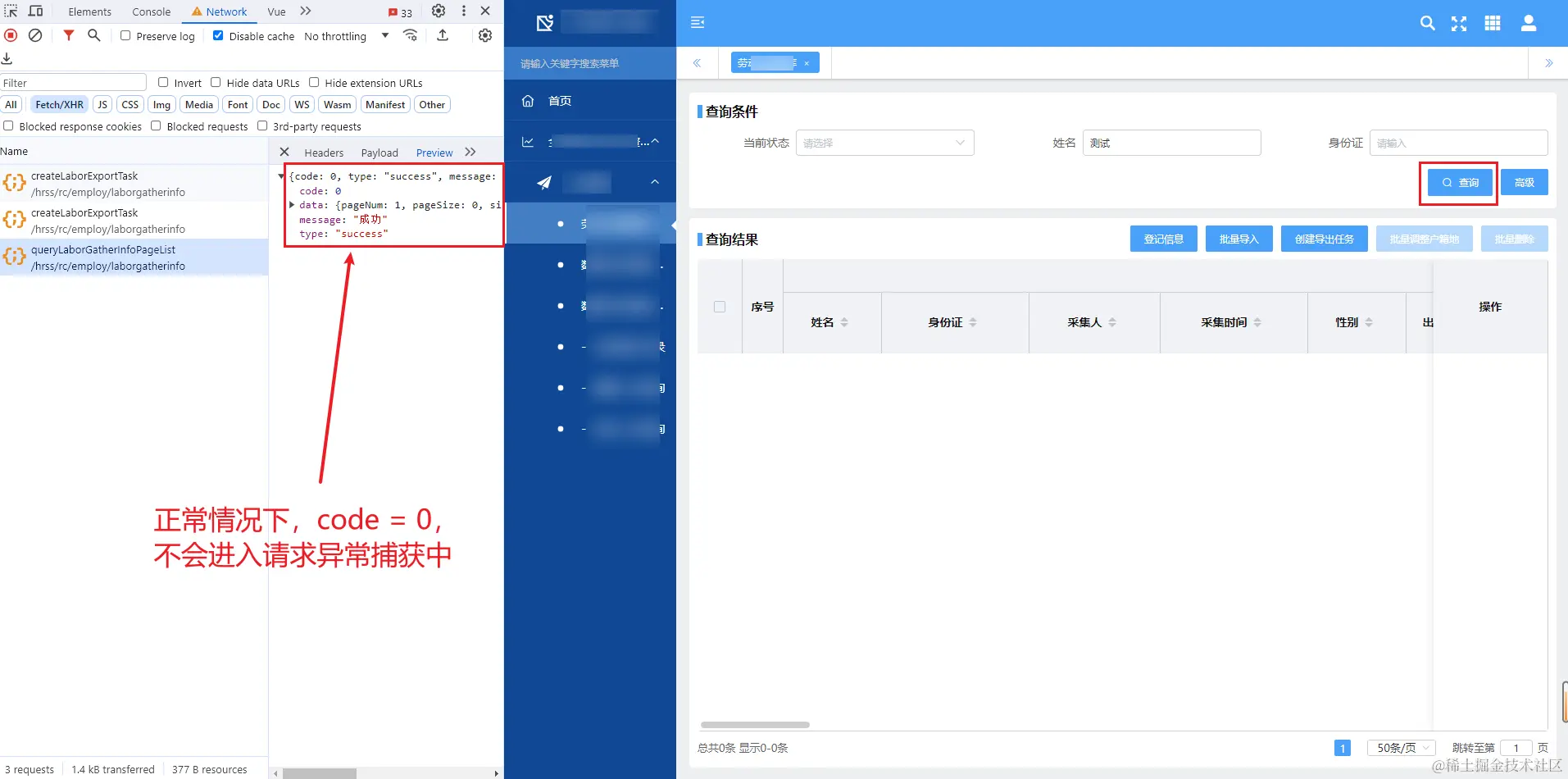Open the No throttling dropdown
This screenshot has height=779, width=1568.
[346, 36]
